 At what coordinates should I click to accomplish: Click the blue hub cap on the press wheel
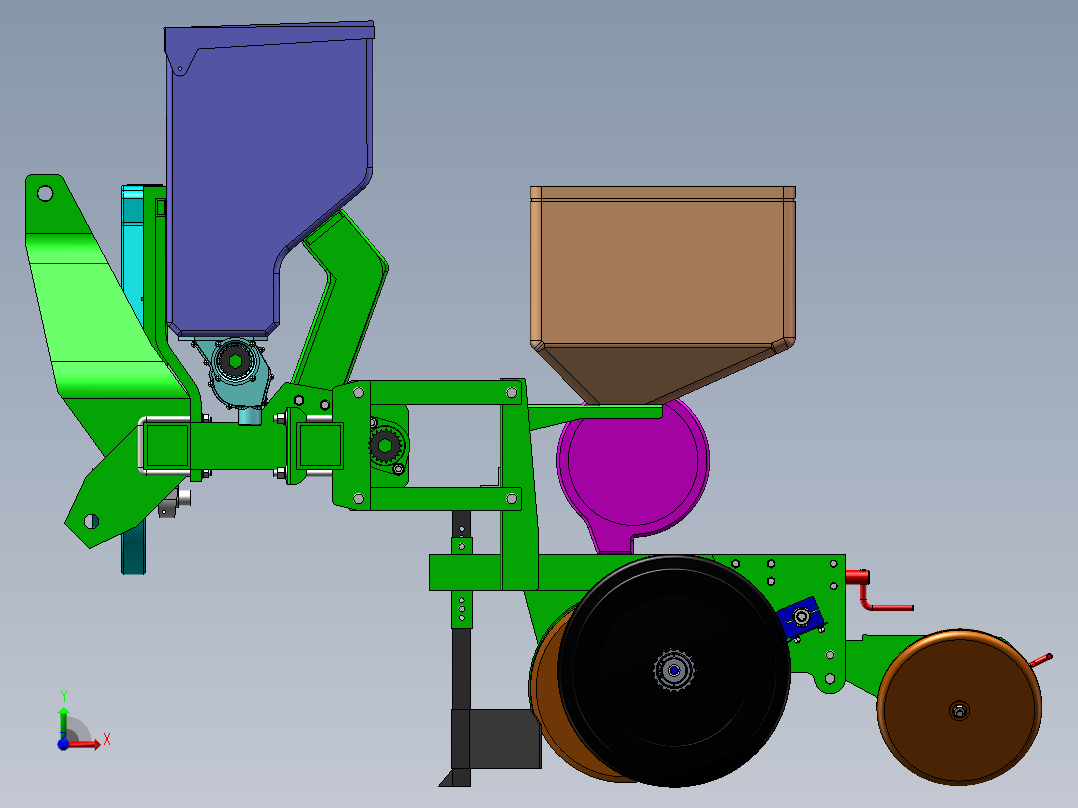(675, 668)
